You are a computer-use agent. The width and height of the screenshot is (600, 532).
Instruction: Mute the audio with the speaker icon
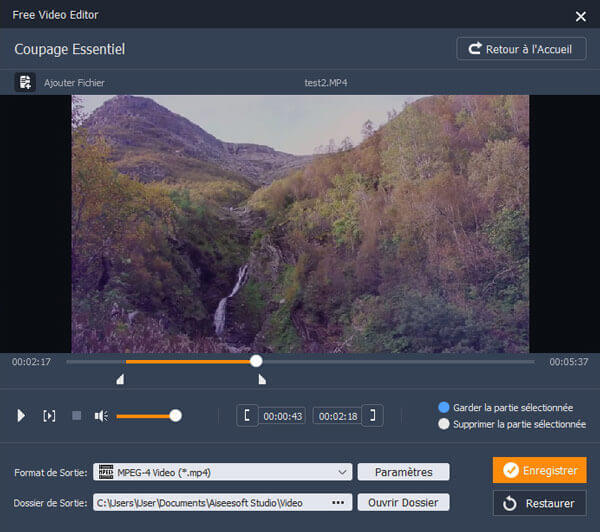[x=101, y=415]
